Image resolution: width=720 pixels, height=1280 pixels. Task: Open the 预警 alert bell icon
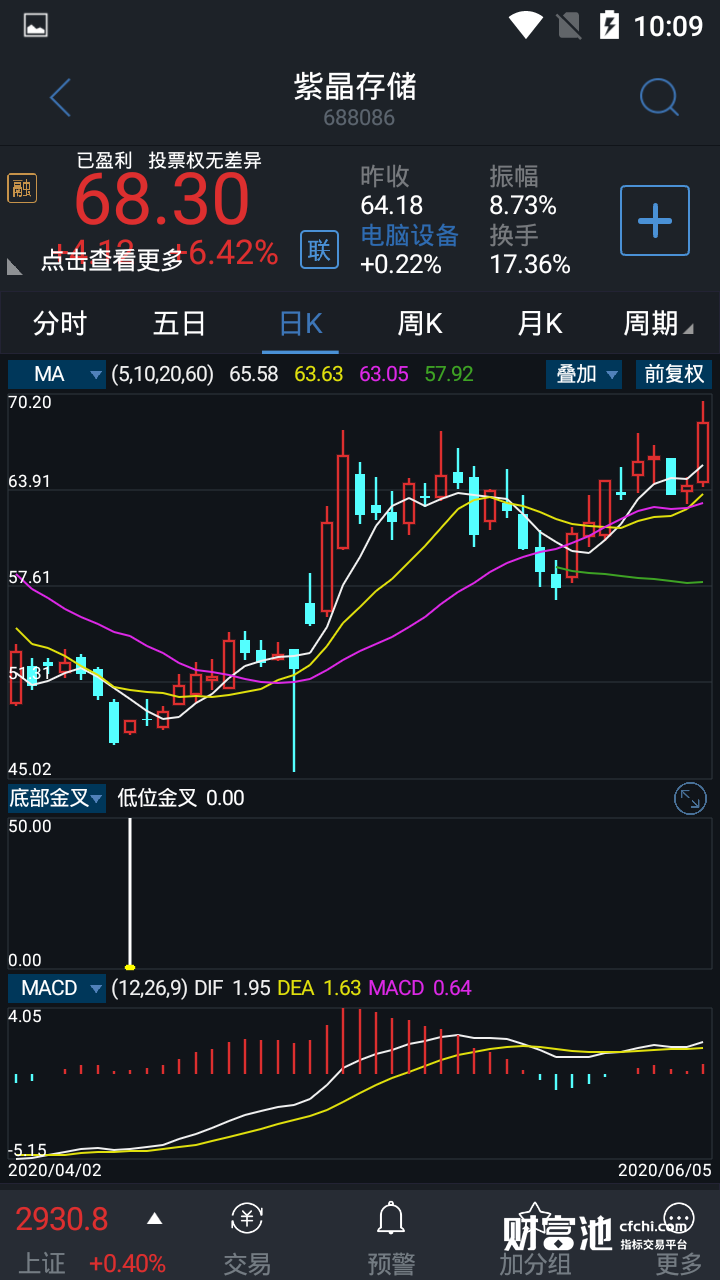click(x=391, y=1238)
